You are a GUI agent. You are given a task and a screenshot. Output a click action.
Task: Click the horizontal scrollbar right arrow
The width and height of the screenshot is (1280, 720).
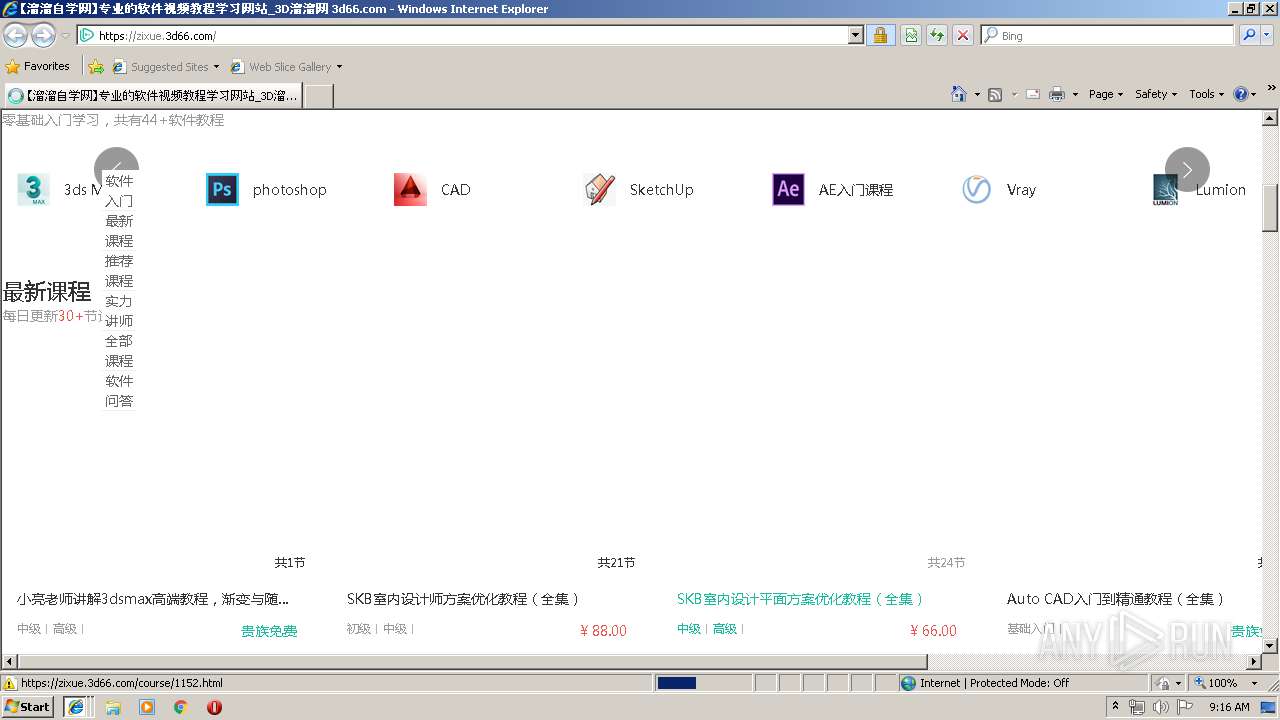click(1254, 661)
